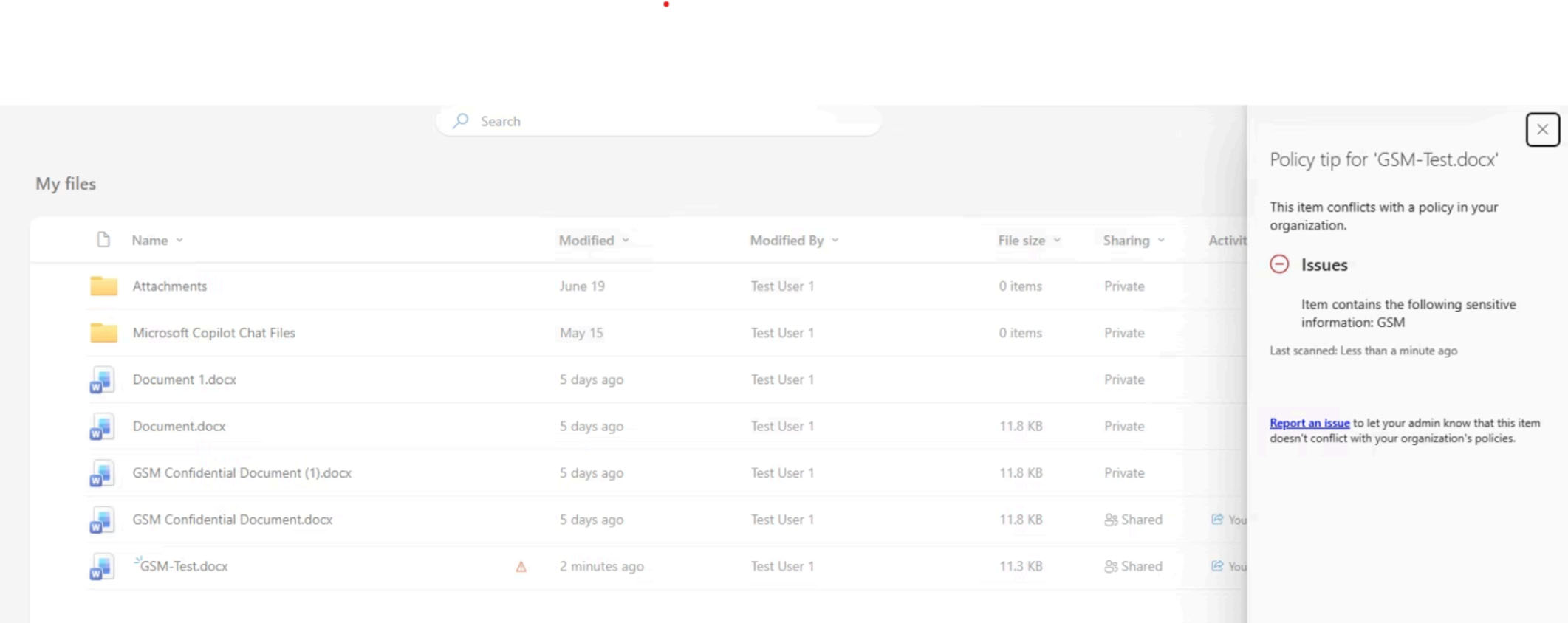Click Word icon for GSM Confidential Document.docx

point(102,520)
